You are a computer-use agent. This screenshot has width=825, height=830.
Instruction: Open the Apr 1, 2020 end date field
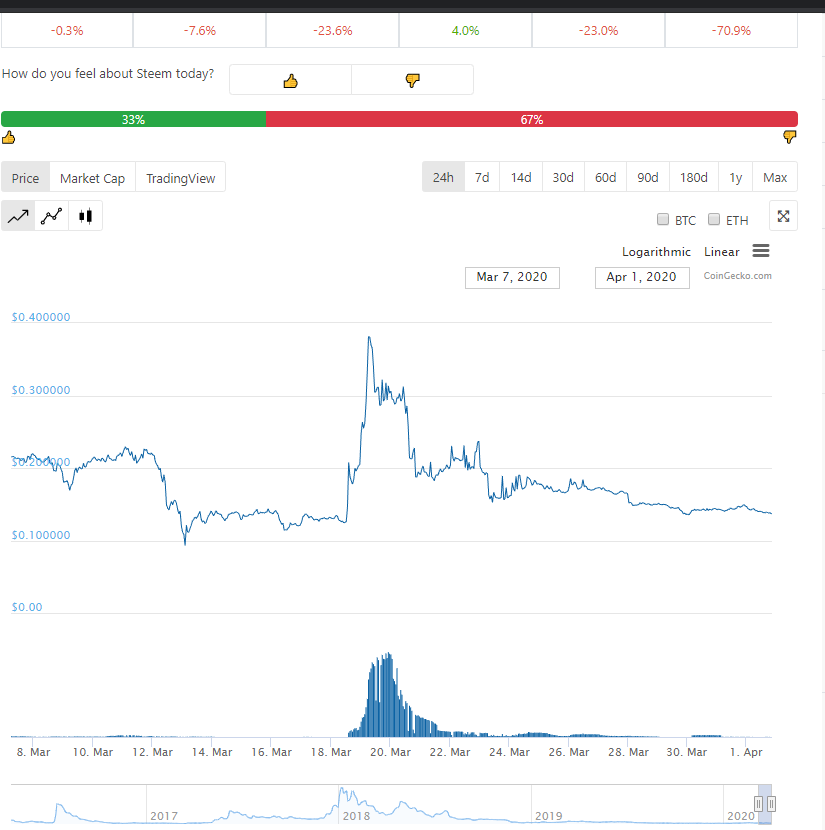[x=642, y=277]
